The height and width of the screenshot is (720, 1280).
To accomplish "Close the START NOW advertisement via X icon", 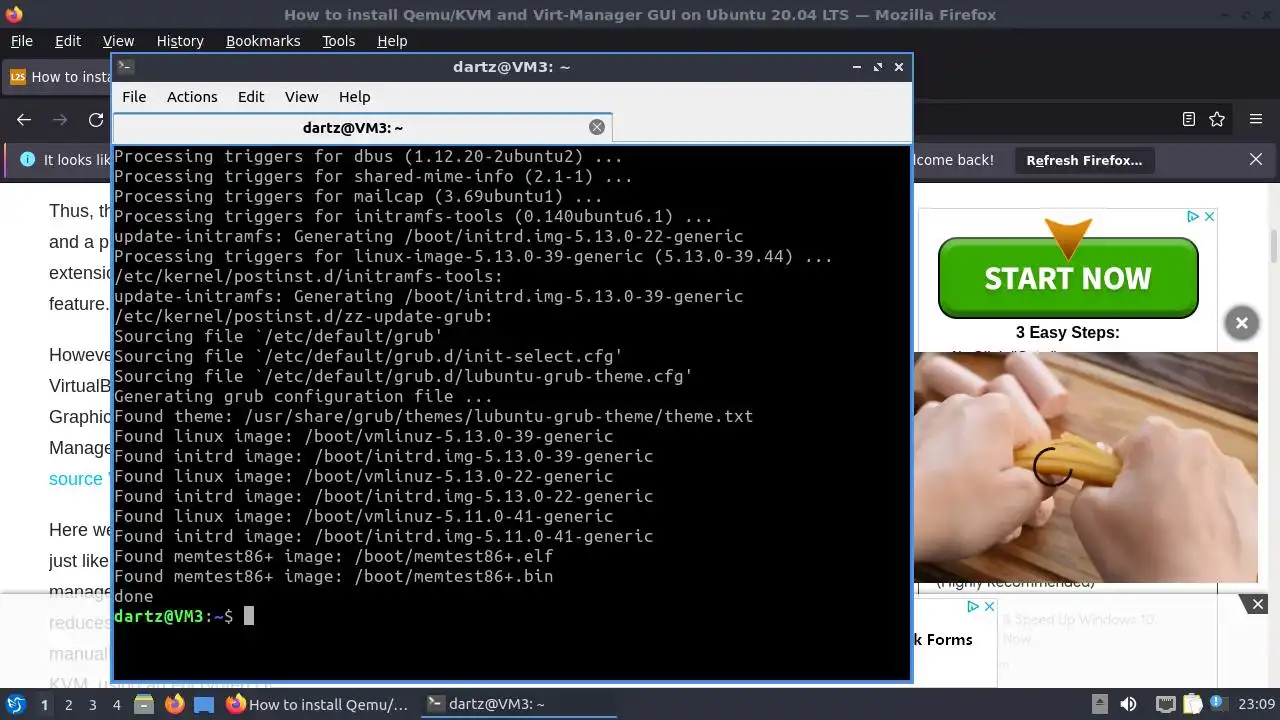I will pos(1209,216).
